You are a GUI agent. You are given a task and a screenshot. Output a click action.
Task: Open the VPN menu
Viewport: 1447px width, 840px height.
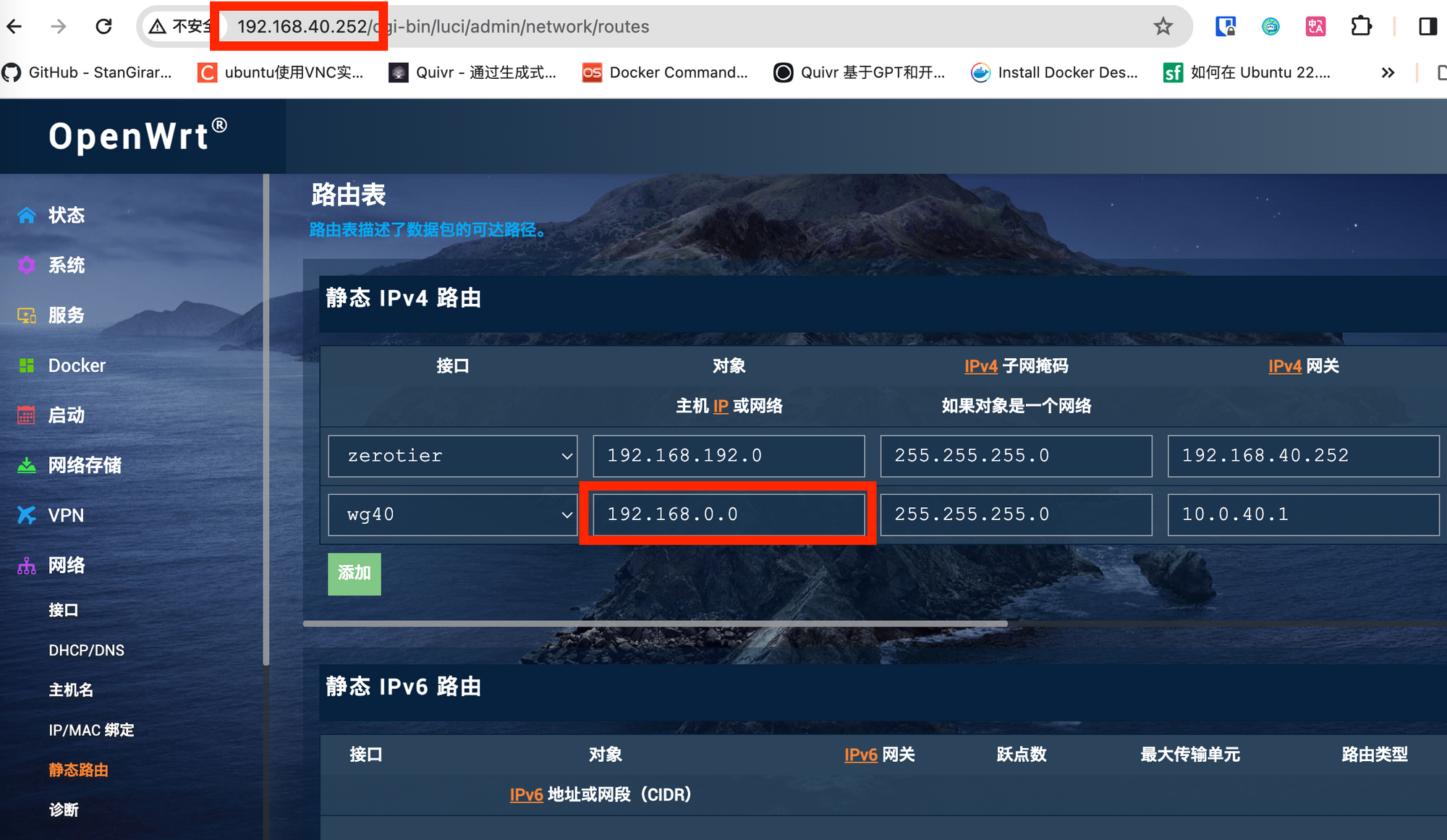click(x=66, y=515)
